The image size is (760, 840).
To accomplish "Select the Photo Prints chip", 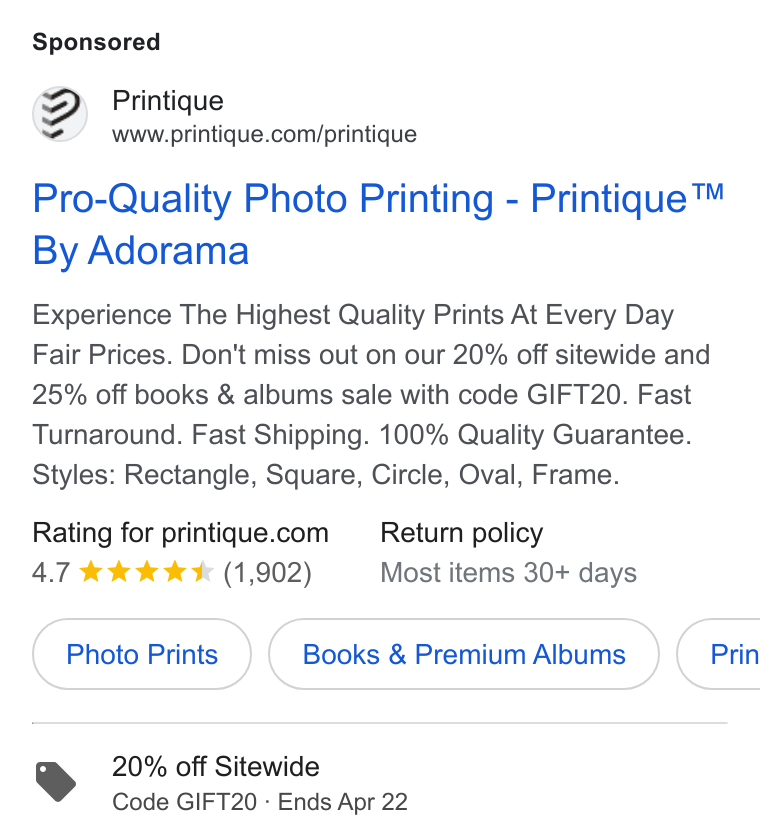I will pos(142,654).
